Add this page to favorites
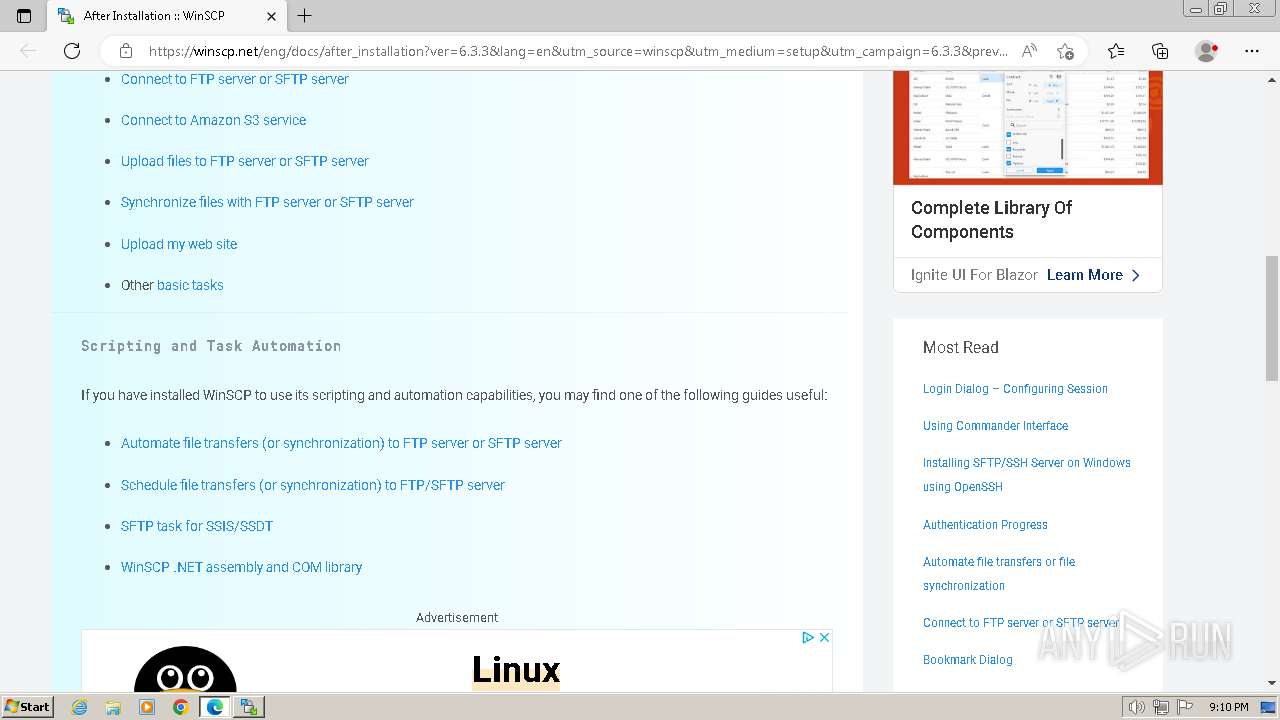The height and width of the screenshot is (720, 1280). [1065, 51]
